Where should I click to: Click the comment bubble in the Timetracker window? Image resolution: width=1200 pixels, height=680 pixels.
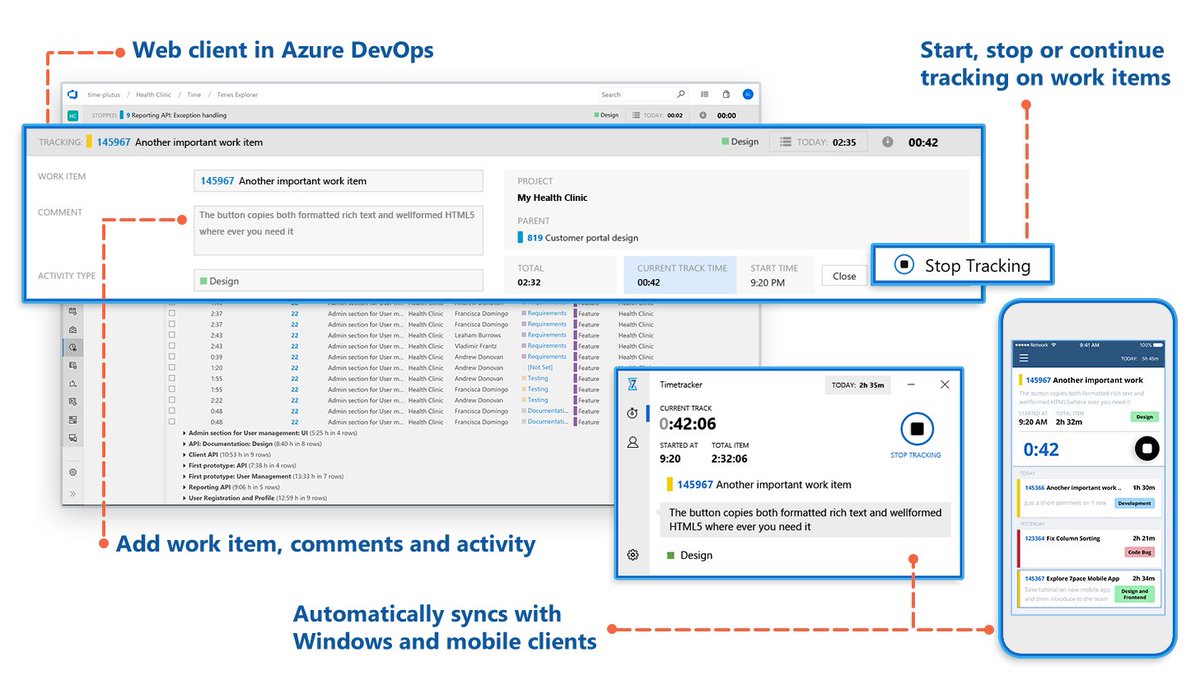coord(804,519)
